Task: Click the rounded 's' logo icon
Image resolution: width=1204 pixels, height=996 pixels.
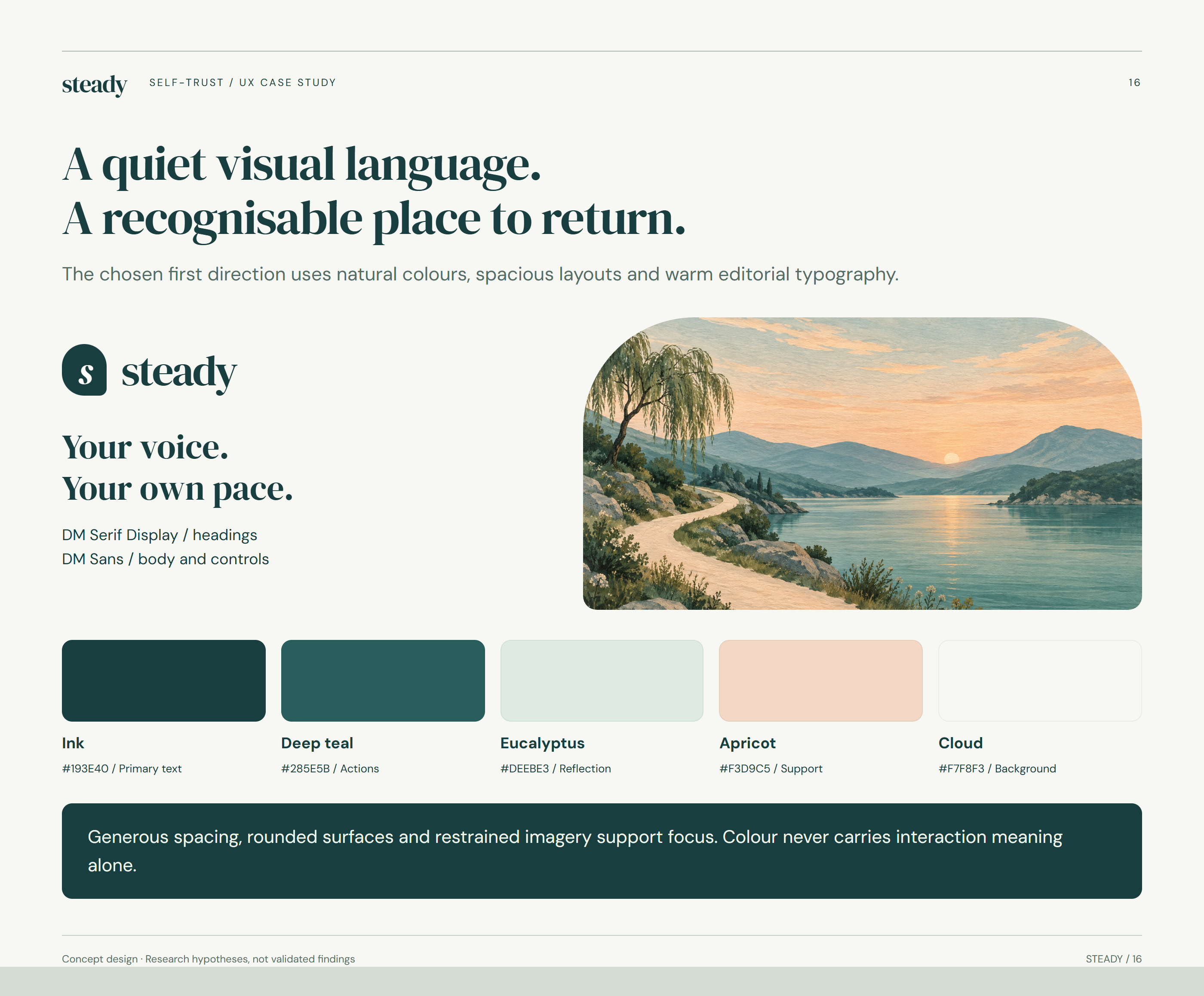Action: pos(84,370)
